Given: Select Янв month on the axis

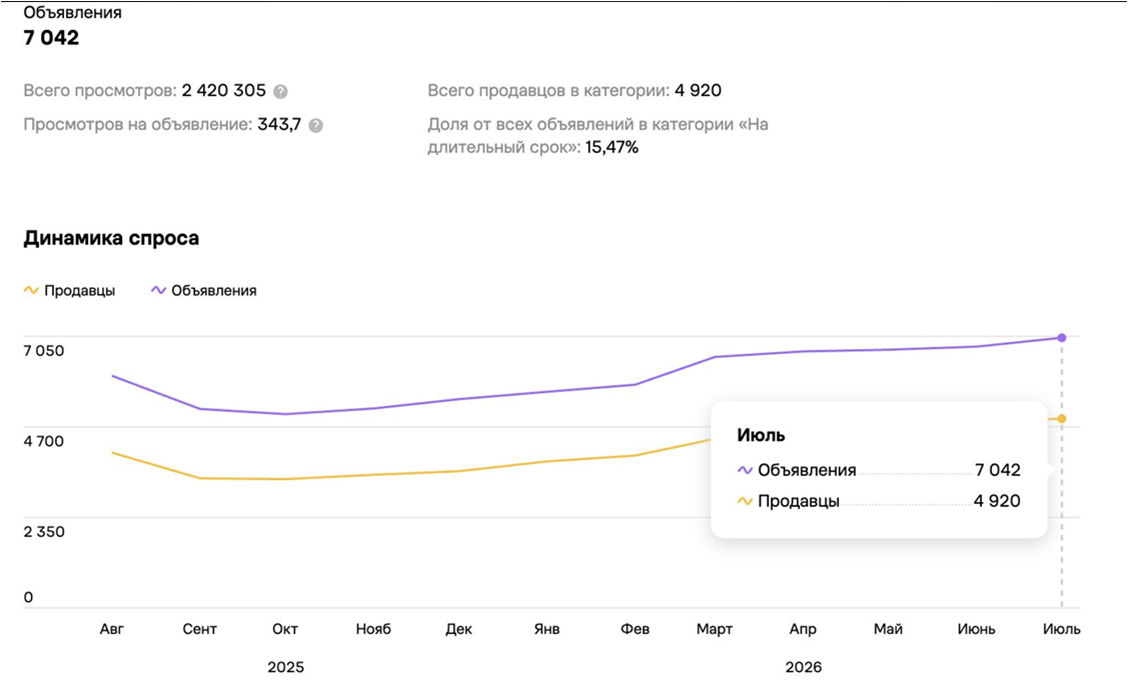Looking at the screenshot, I should tap(547, 629).
